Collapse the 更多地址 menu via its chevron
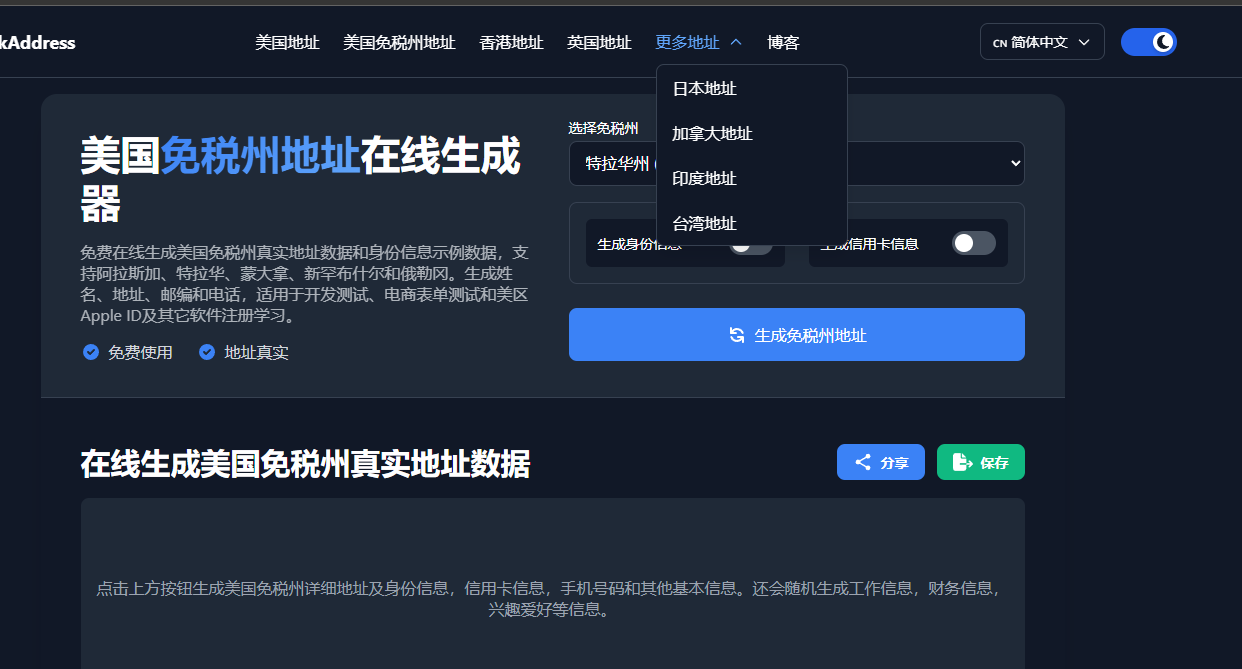 (x=737, y=41)
